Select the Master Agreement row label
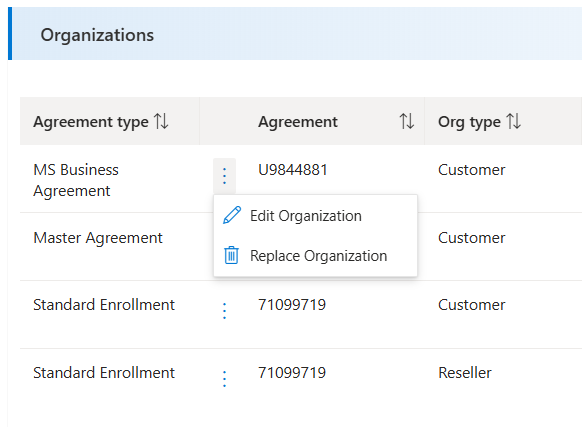 [98, 238]
